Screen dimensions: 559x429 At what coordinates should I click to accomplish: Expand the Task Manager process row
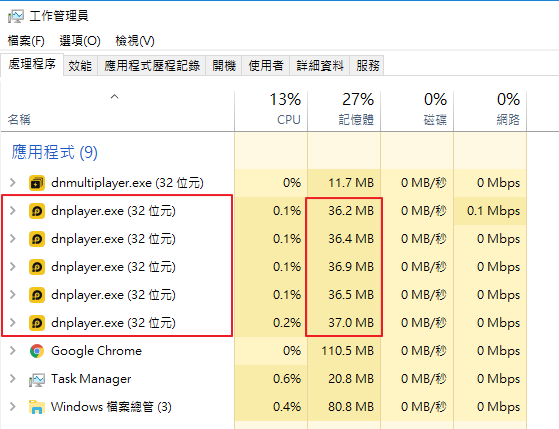13,379
